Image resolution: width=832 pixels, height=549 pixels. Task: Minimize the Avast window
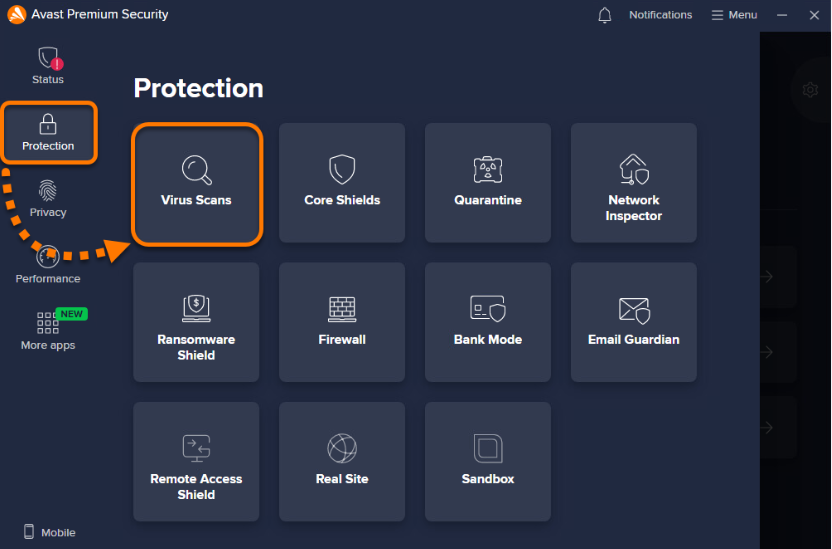point(782,15)
